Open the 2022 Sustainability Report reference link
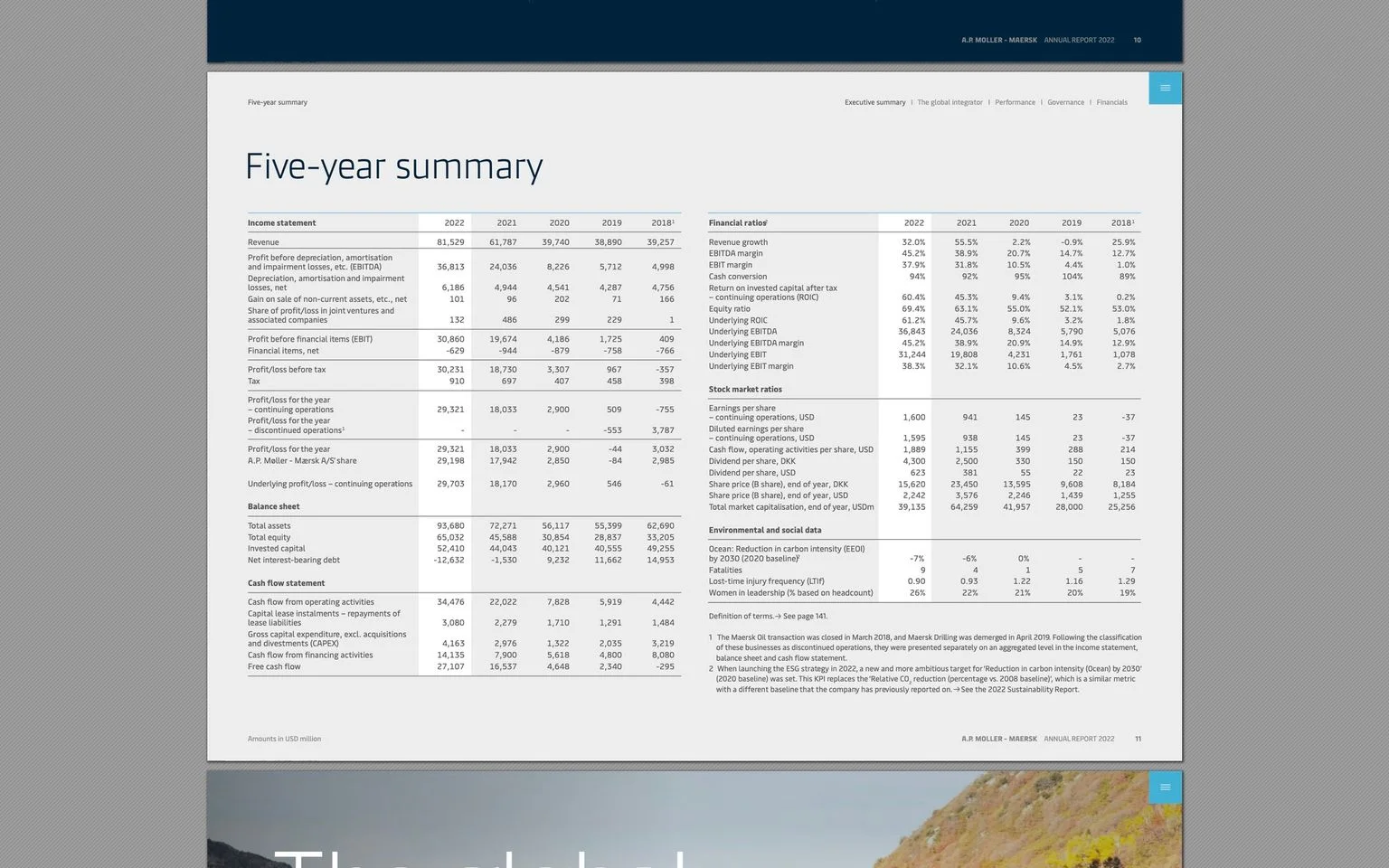The height and width of the screenshot is (868, 1389). (x=1016, y=690)
